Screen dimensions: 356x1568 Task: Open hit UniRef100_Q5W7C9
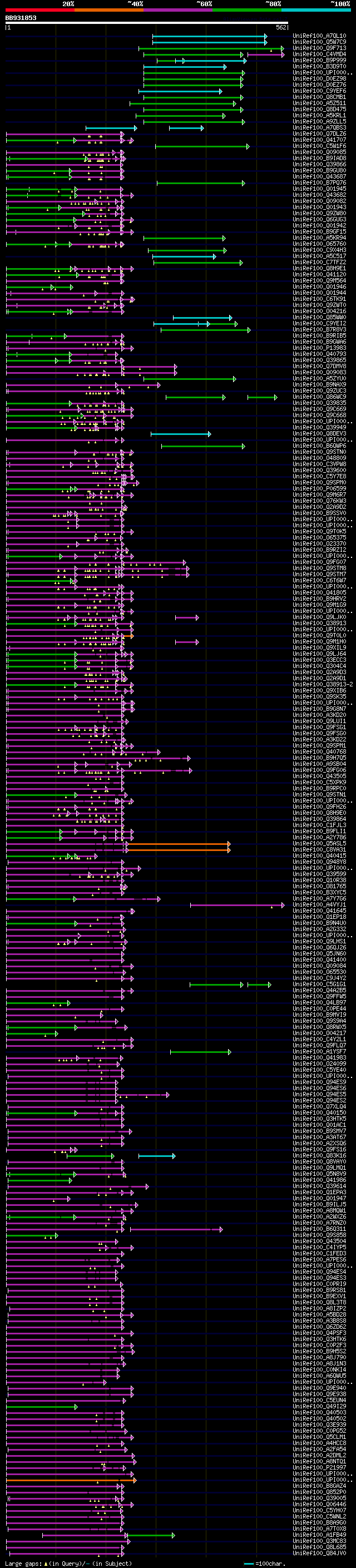(x=319, y=42)
